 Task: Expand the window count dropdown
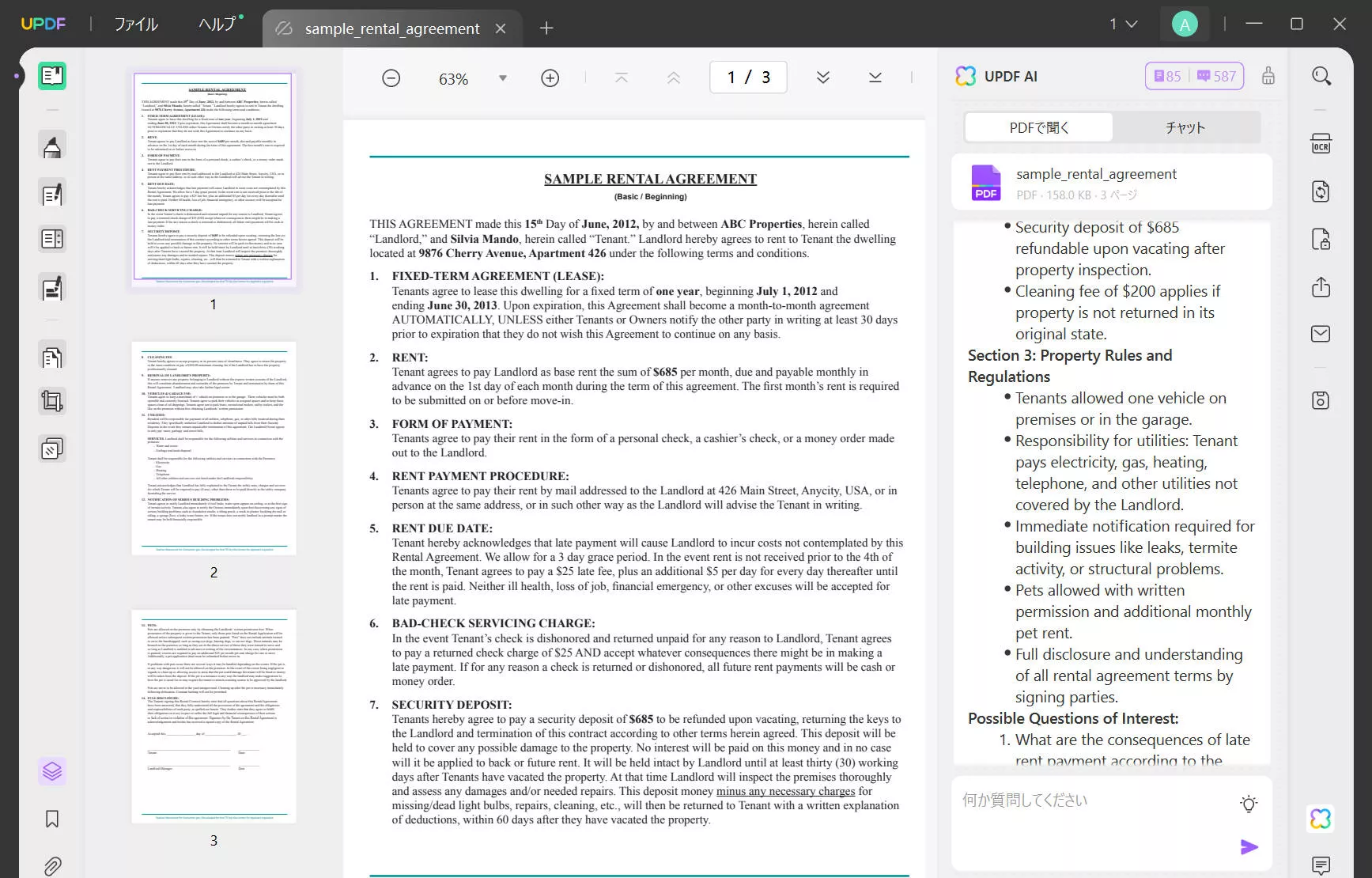tap(1123, 25)
